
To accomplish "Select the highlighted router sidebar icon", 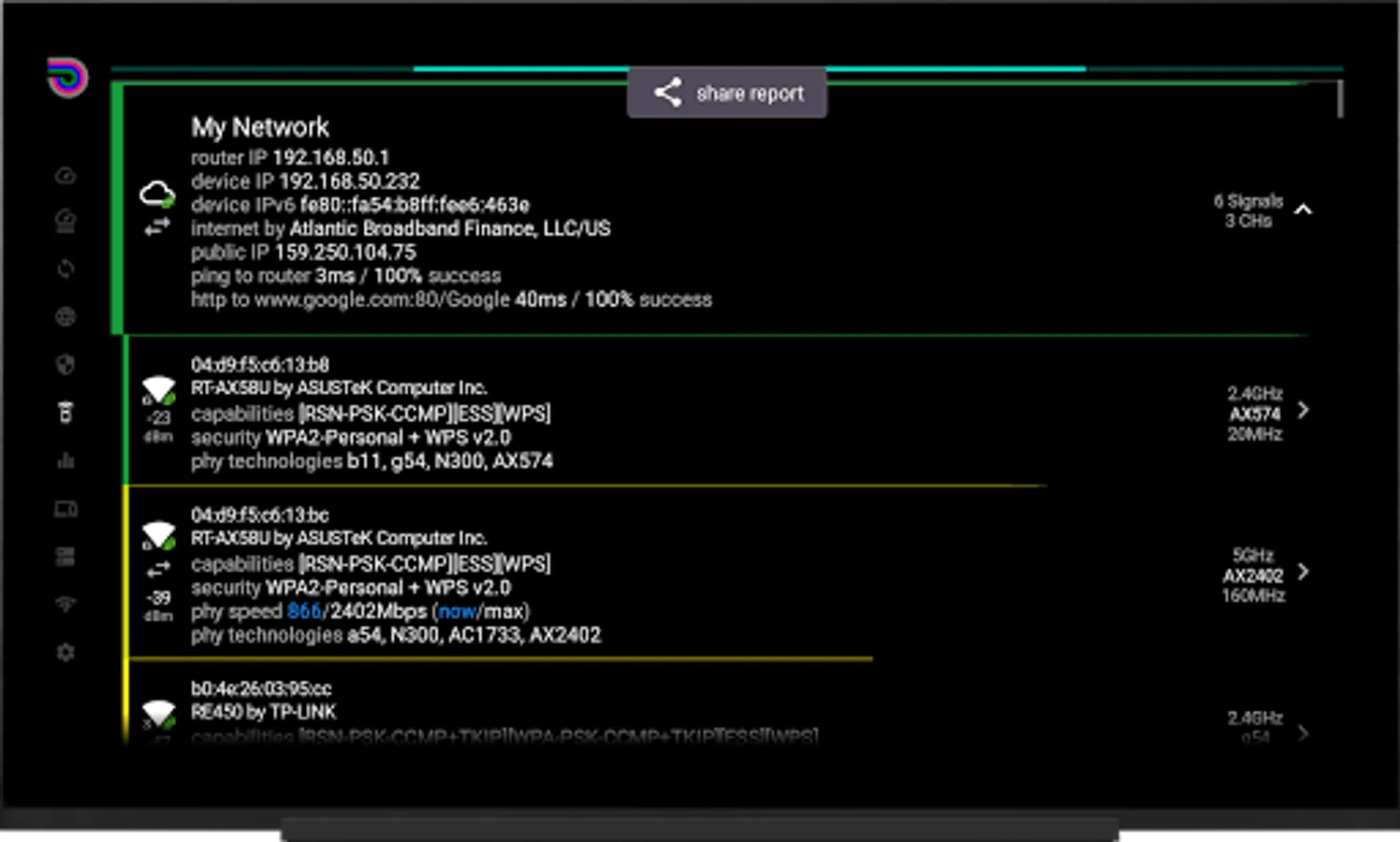I will [x=66, y=413].
